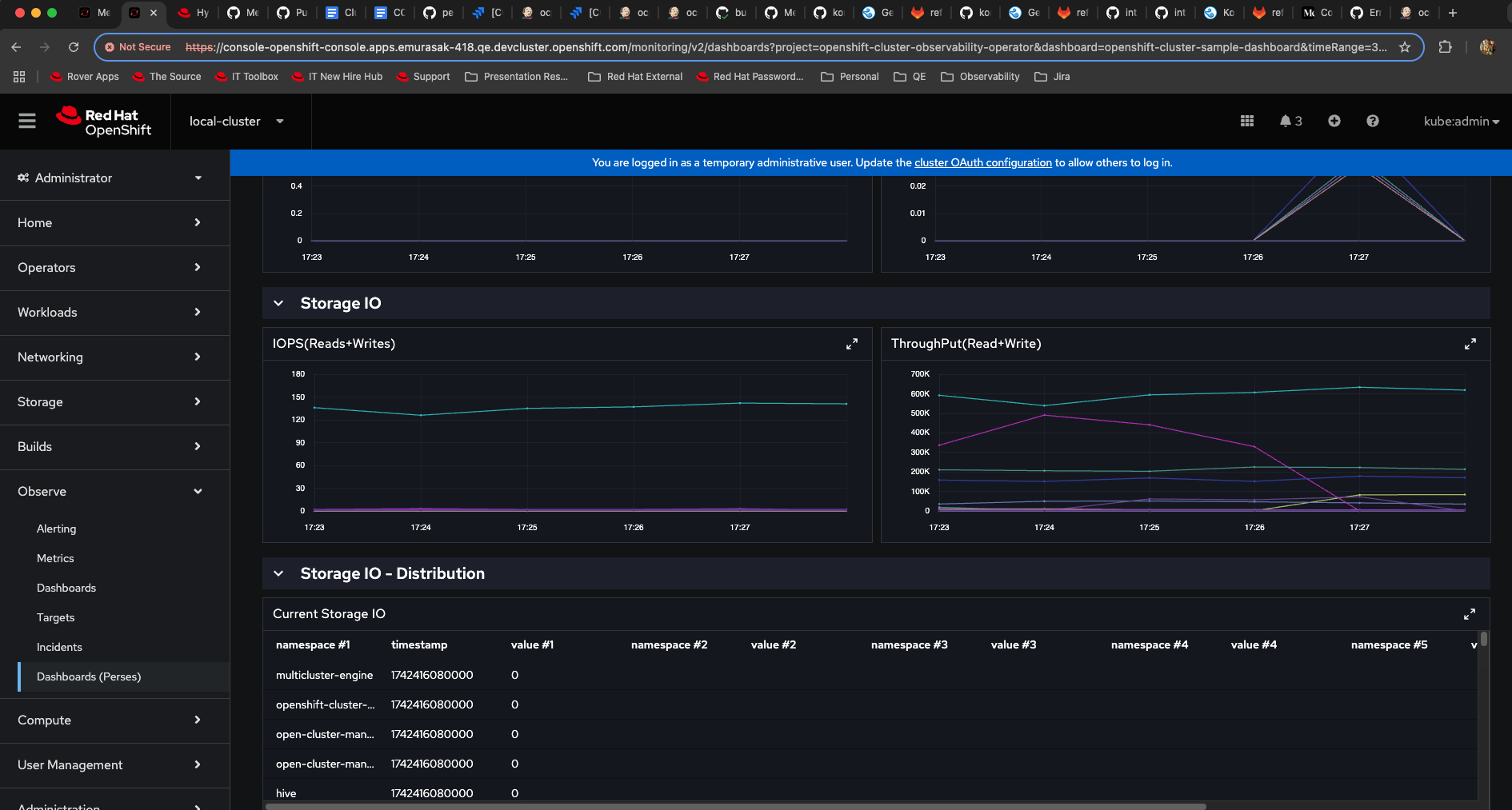The height and width of the screenshot is (810, 1512).
Task: Open the help question mark icon
Action: pyautogui.click(x=1372, y=121)
